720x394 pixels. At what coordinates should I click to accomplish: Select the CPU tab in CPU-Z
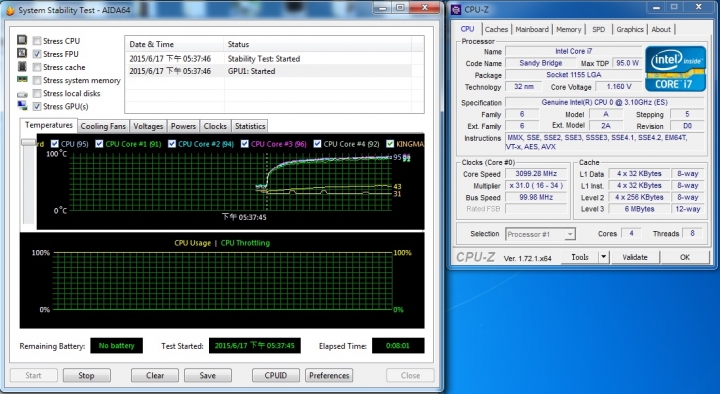click(x=467, y=28)
